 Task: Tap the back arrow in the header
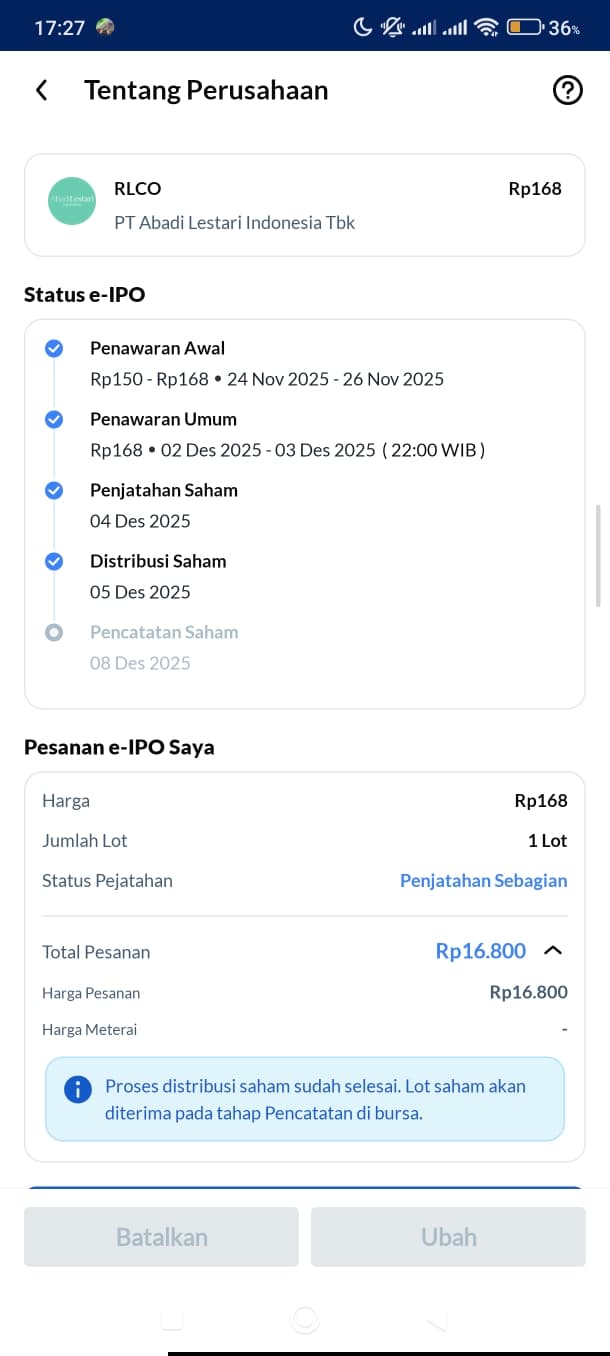pos(41,90)
